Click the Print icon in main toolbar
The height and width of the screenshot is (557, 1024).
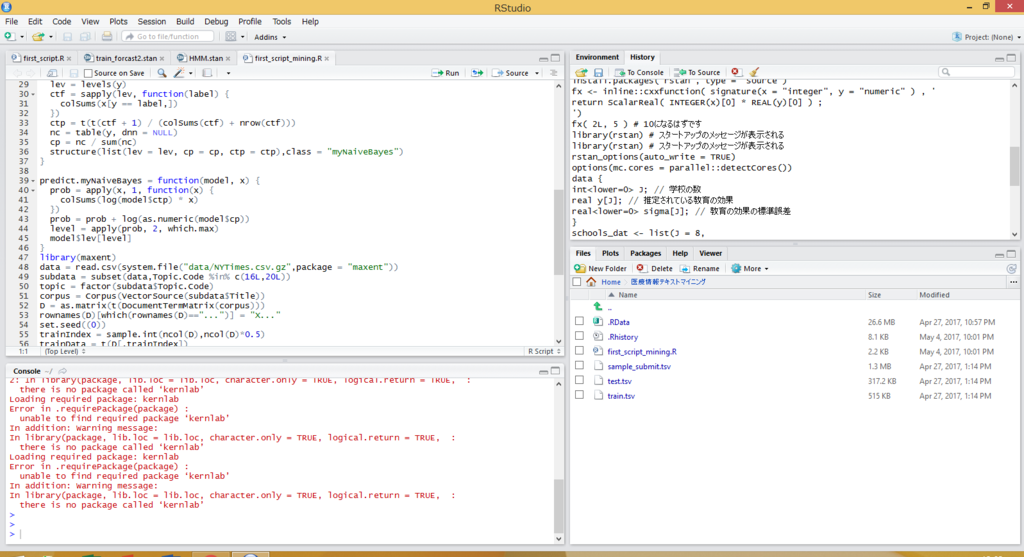[x=107, y=37]
